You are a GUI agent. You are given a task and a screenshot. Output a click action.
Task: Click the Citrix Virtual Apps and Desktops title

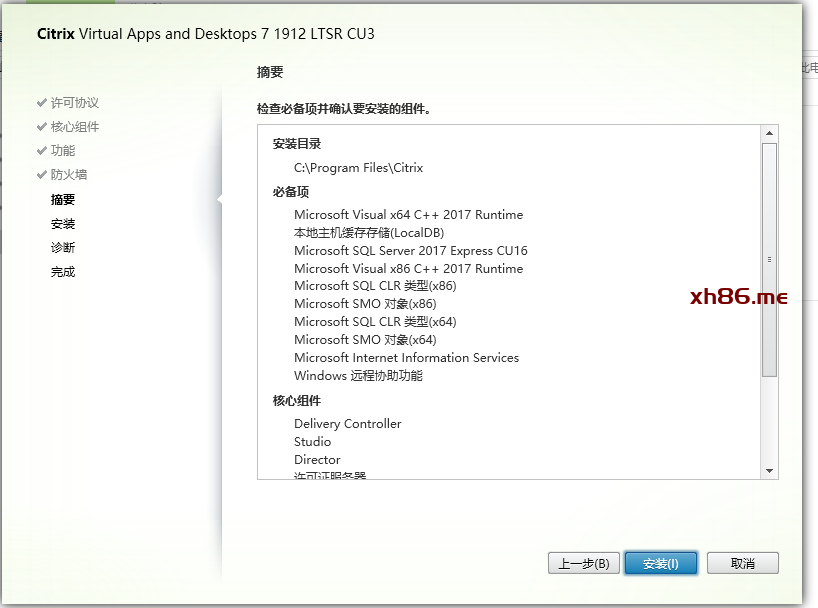point(206,34)
